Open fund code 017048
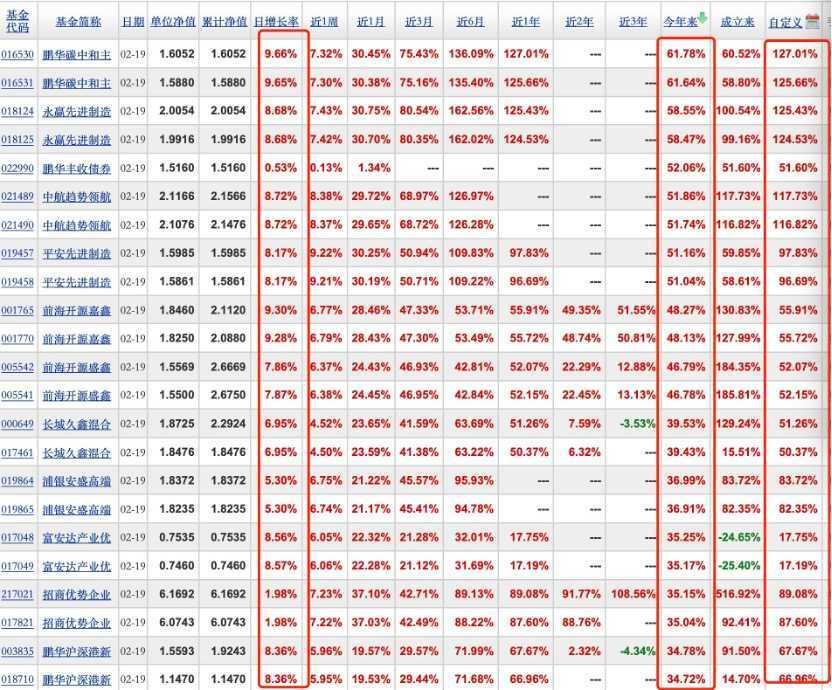Image resolution: width=832 pixels, height=690 pixels. click(18, 538)
